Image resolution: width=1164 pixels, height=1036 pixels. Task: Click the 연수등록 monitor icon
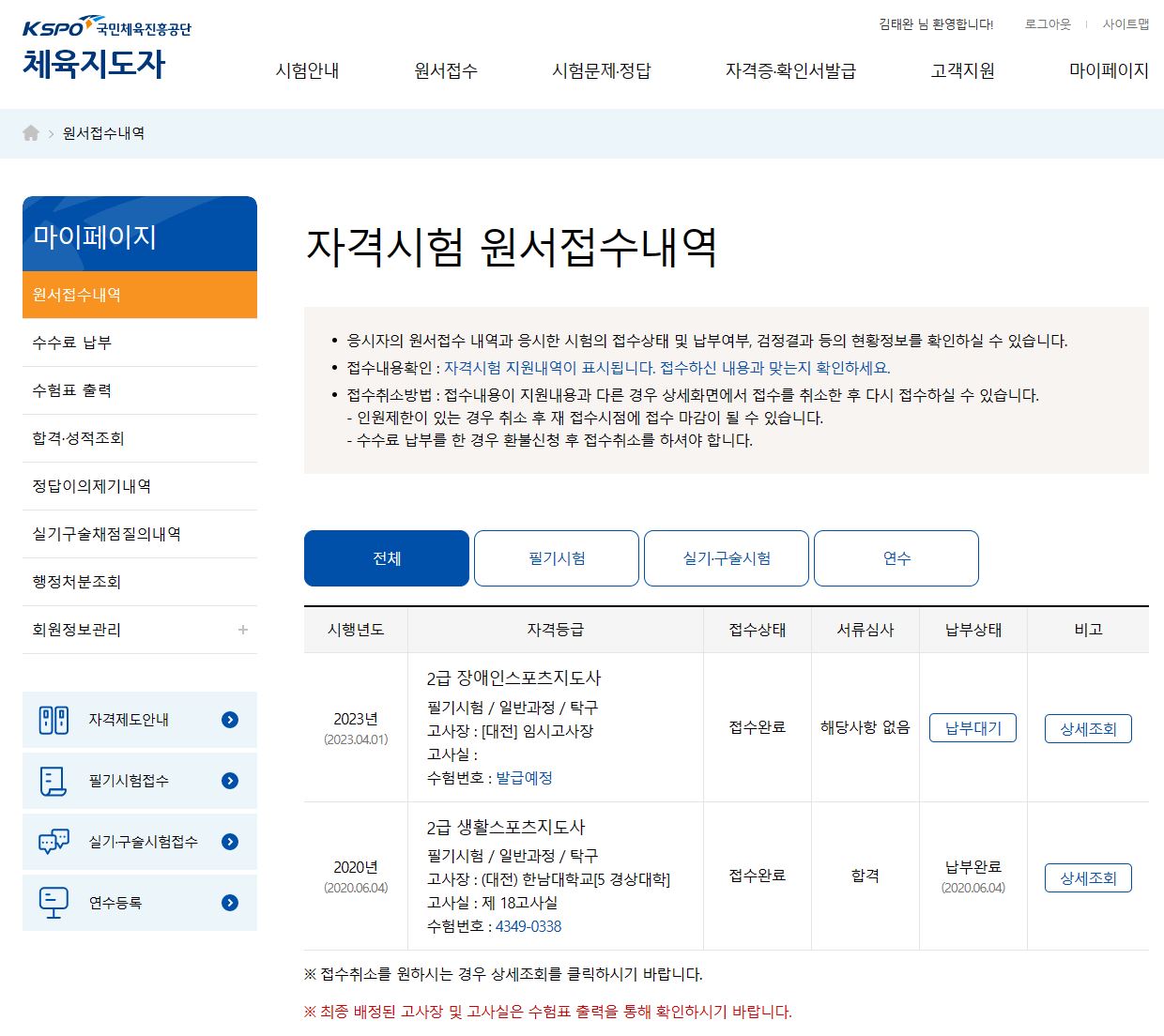[54, 903]
